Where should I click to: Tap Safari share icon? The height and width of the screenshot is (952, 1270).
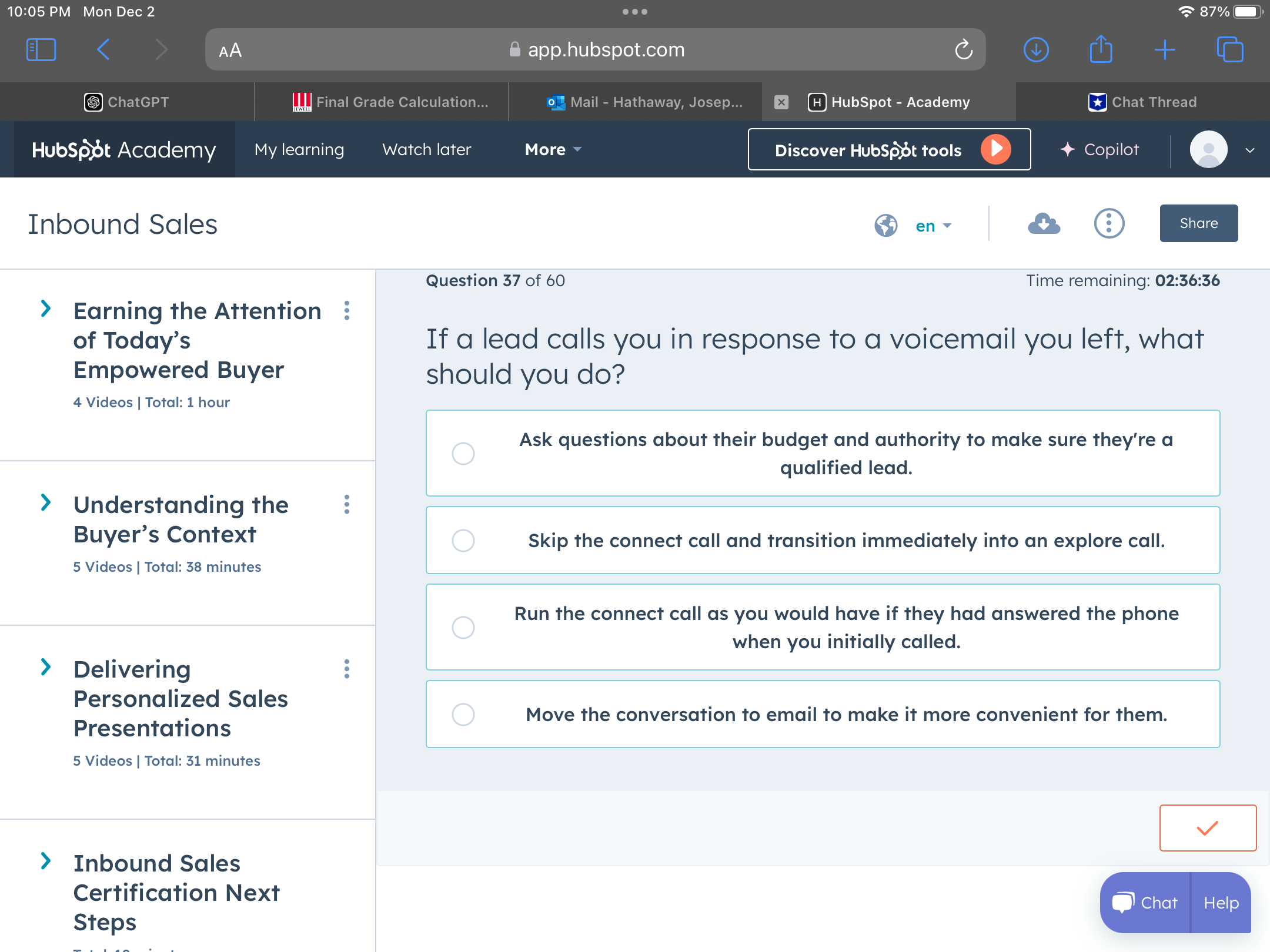pos(1101,50)
